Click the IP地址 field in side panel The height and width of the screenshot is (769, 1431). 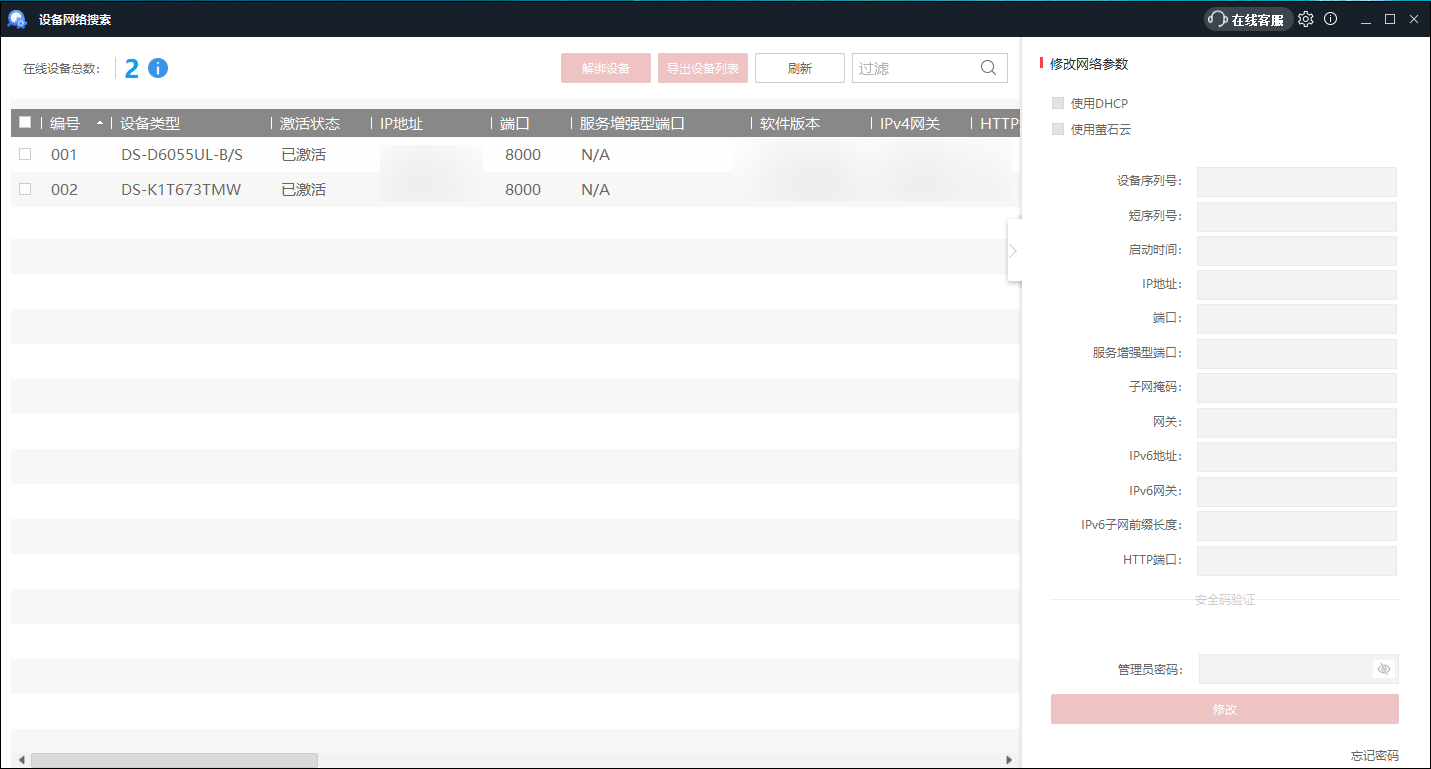point(1297,284)
